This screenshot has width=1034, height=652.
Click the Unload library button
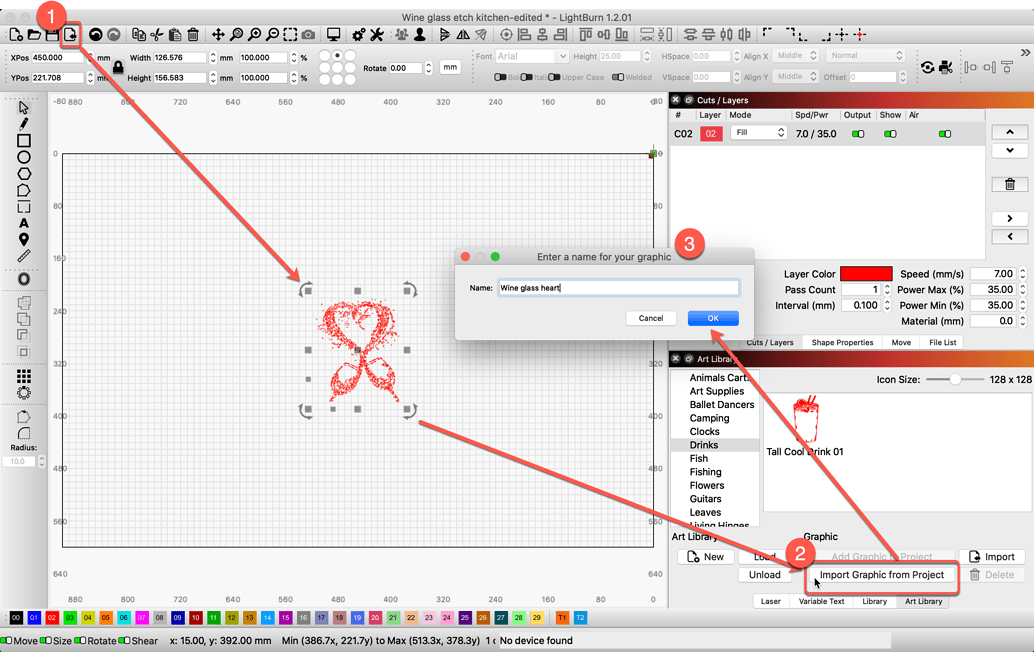pyautogui.click(x=764, y=575)
